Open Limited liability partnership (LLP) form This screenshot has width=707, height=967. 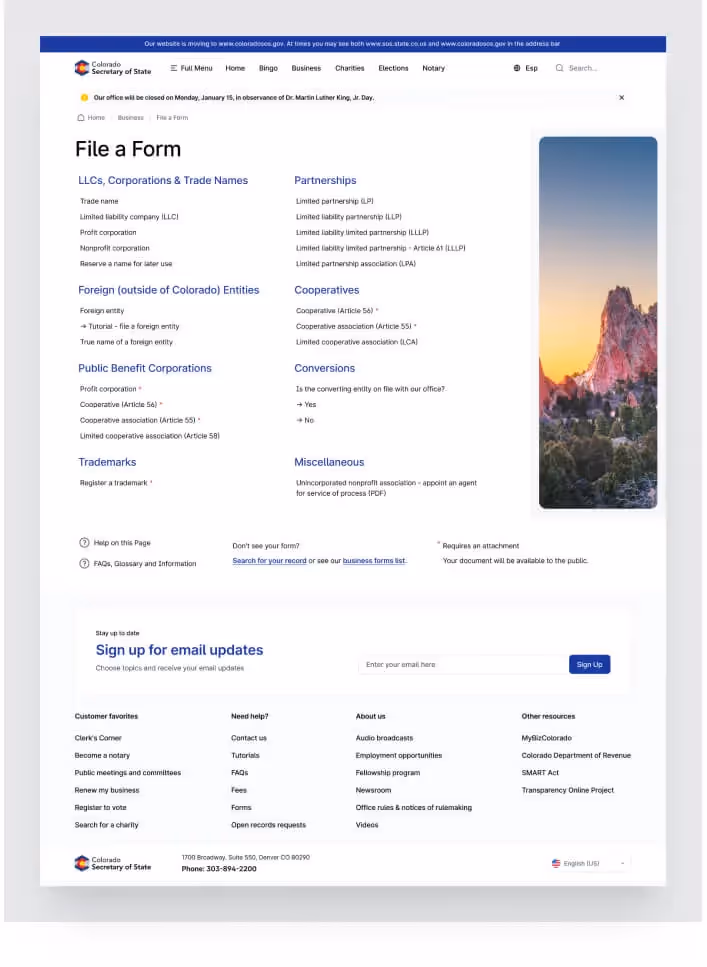[x=349, y=216]
